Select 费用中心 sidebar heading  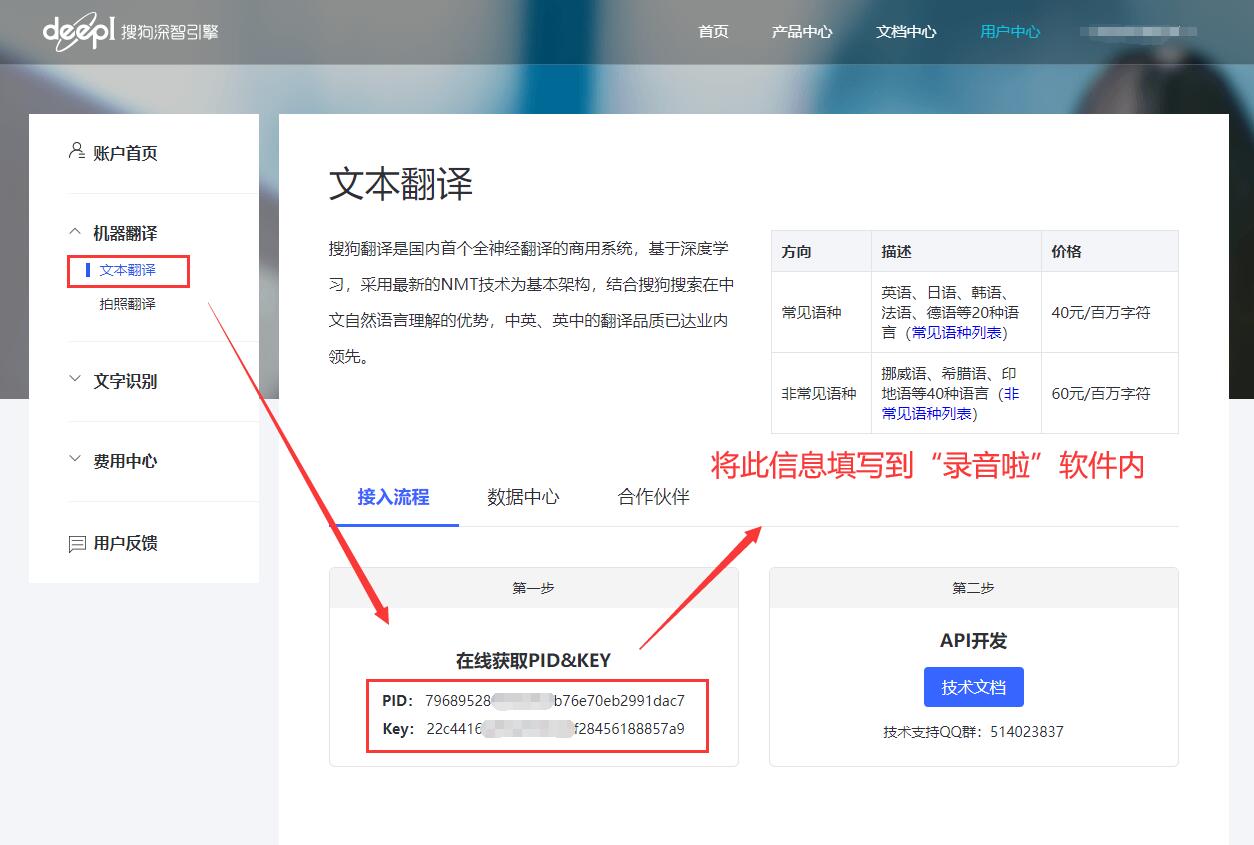125,461
